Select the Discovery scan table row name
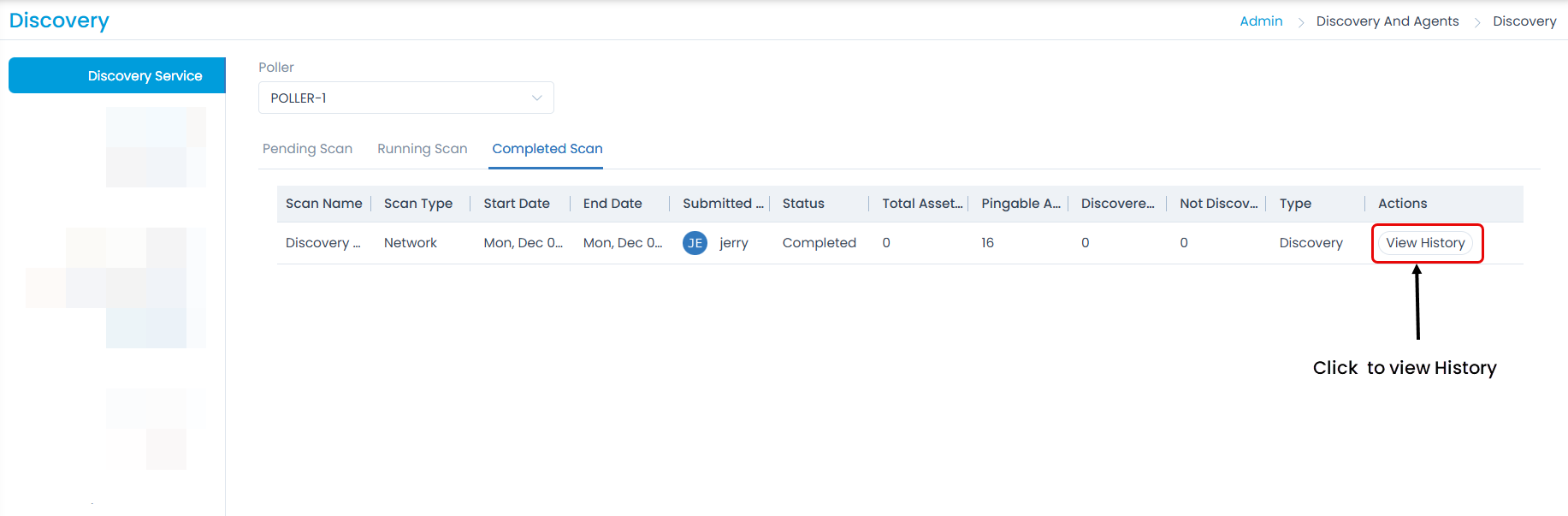 tap(322, 243)
